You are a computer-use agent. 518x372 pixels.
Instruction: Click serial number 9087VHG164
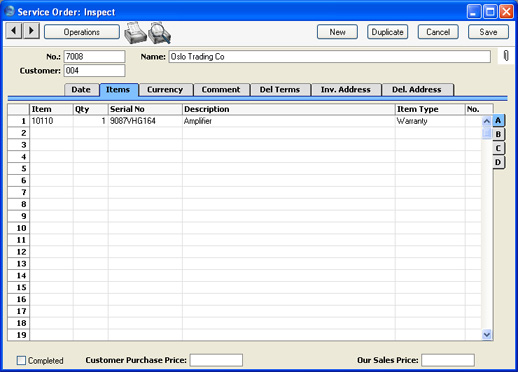tap(145, 121)
